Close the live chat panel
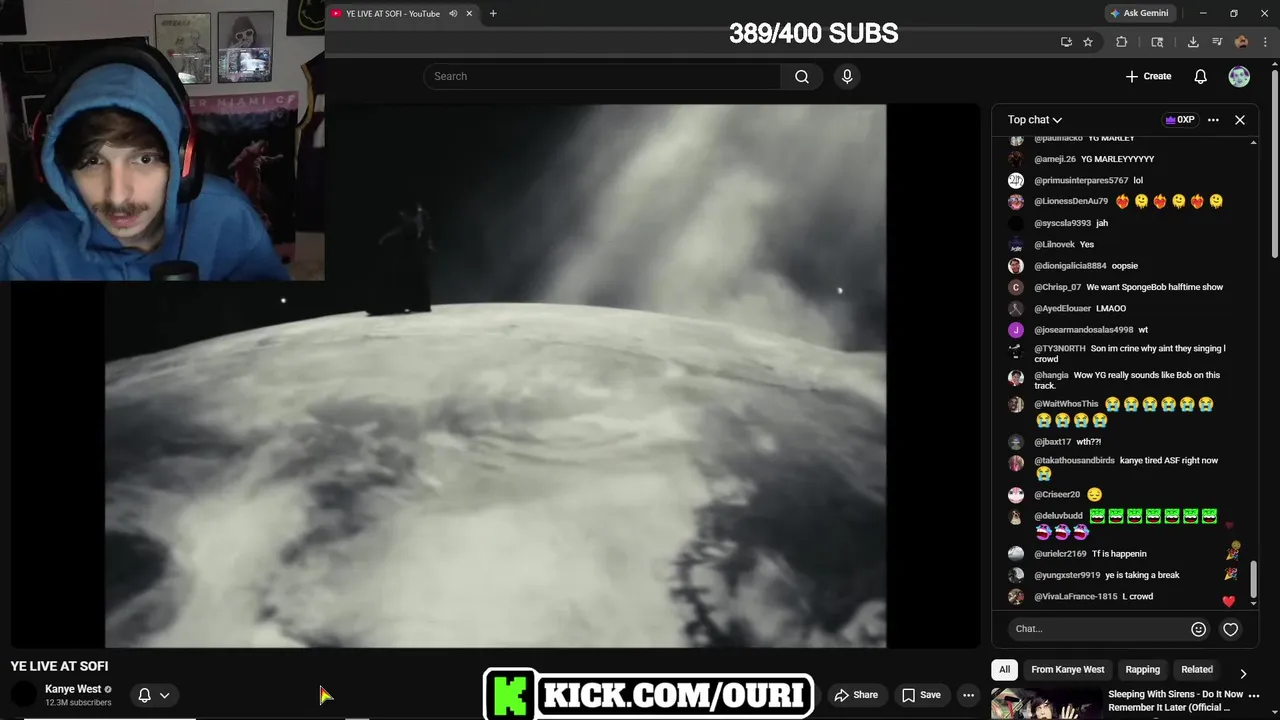1280x720 pixels. (x=1240, y=120)
